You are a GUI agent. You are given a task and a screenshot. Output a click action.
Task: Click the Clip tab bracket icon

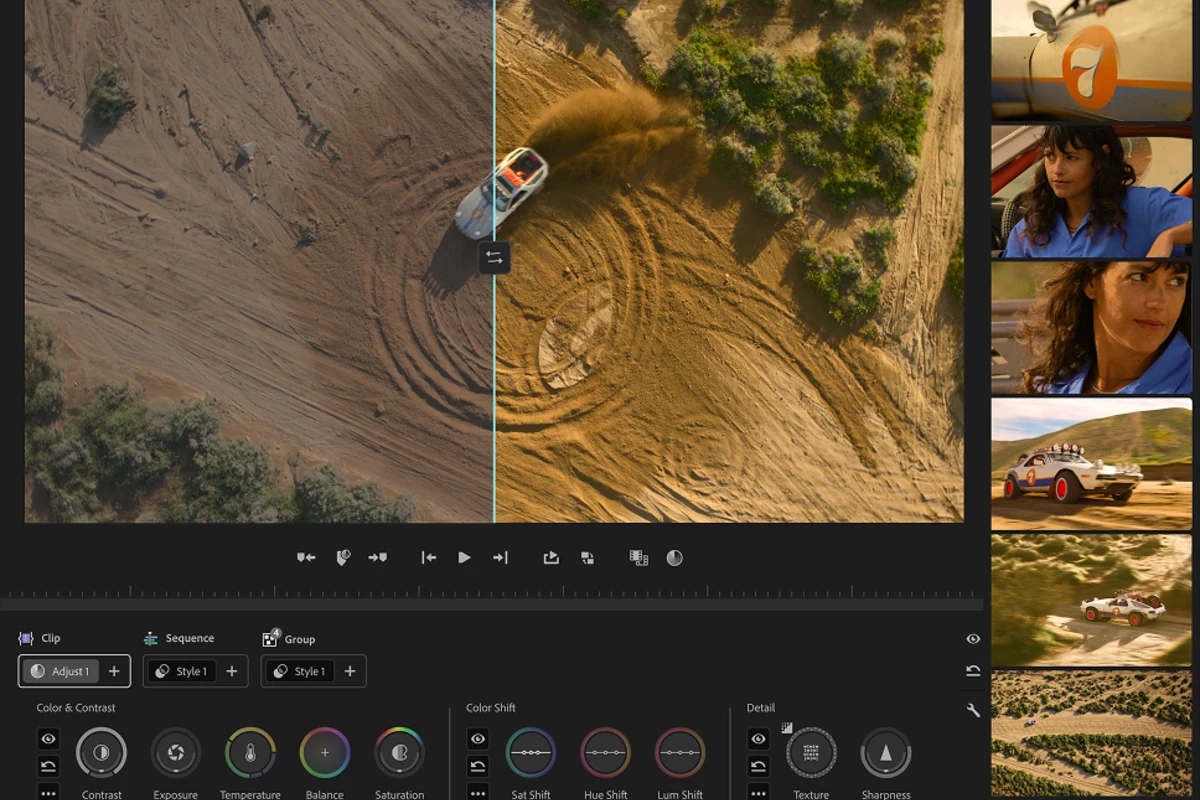(26, 638)
